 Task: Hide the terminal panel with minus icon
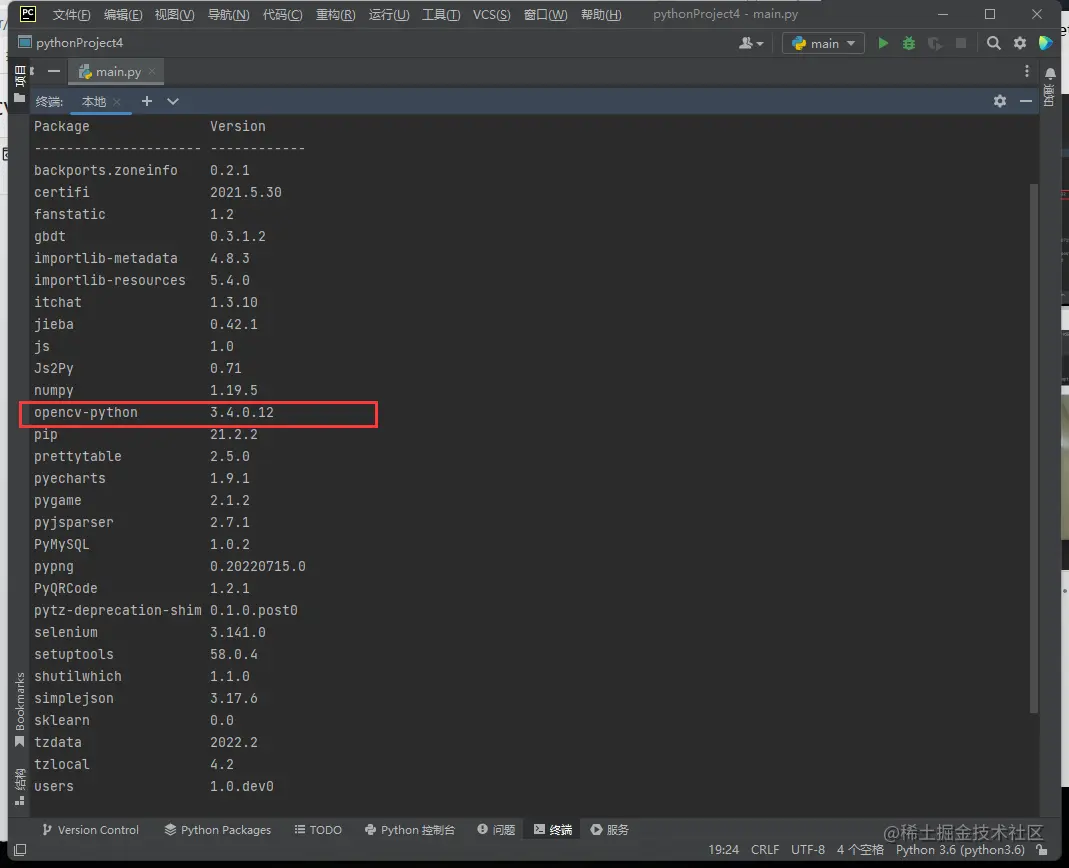[1025, 101]
